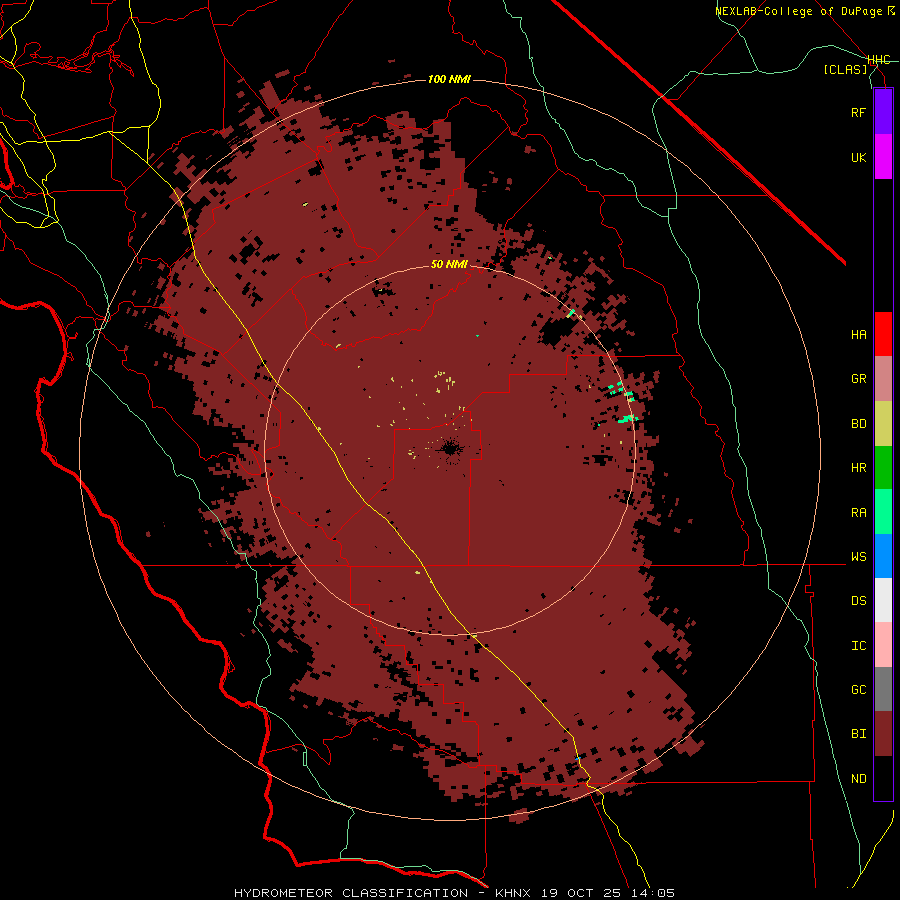Choose the WS blue legend swatch
The image size is (900, 900).
(883, 556)
